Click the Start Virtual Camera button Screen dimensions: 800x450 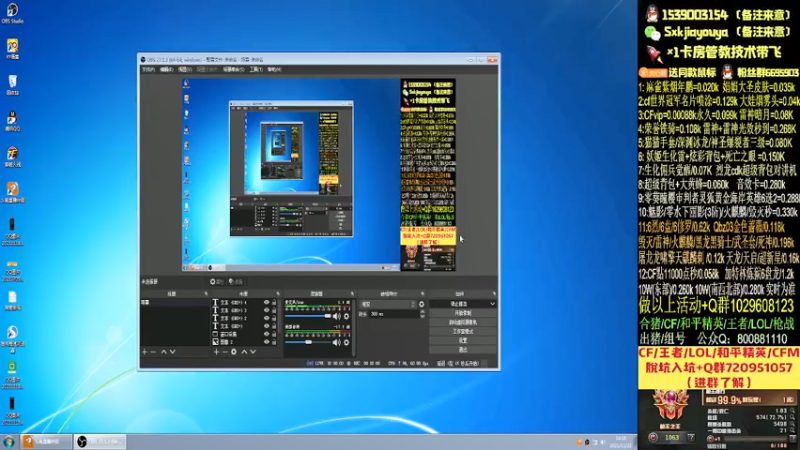point(463,322)
